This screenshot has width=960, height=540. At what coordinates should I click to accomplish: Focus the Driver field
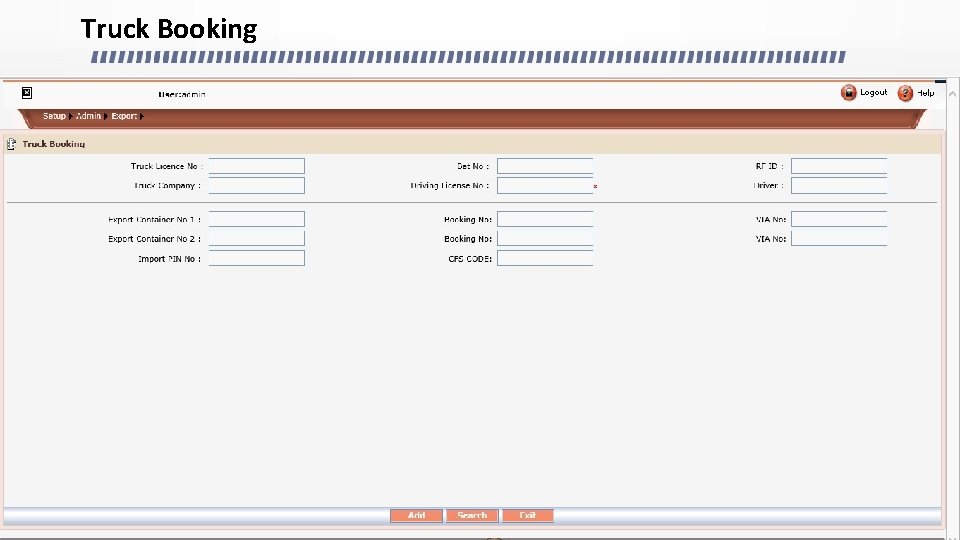coord(839,186)
